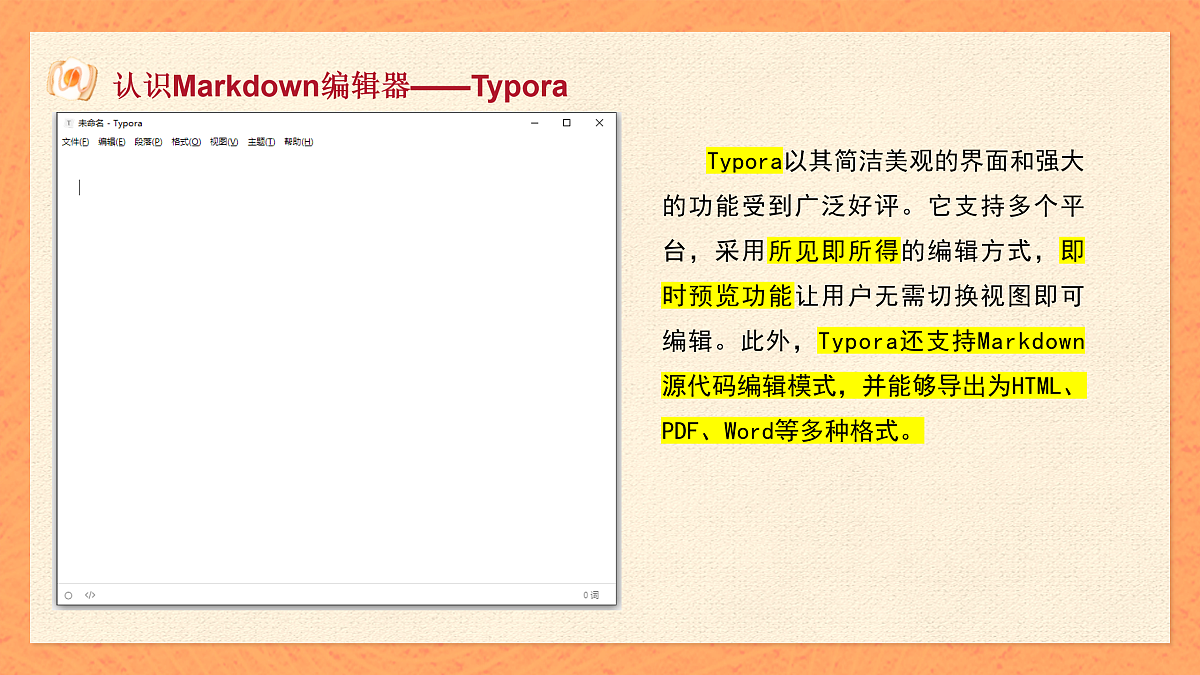Maximize the Typora window
1200x675 pixels.
coord(566,123)
